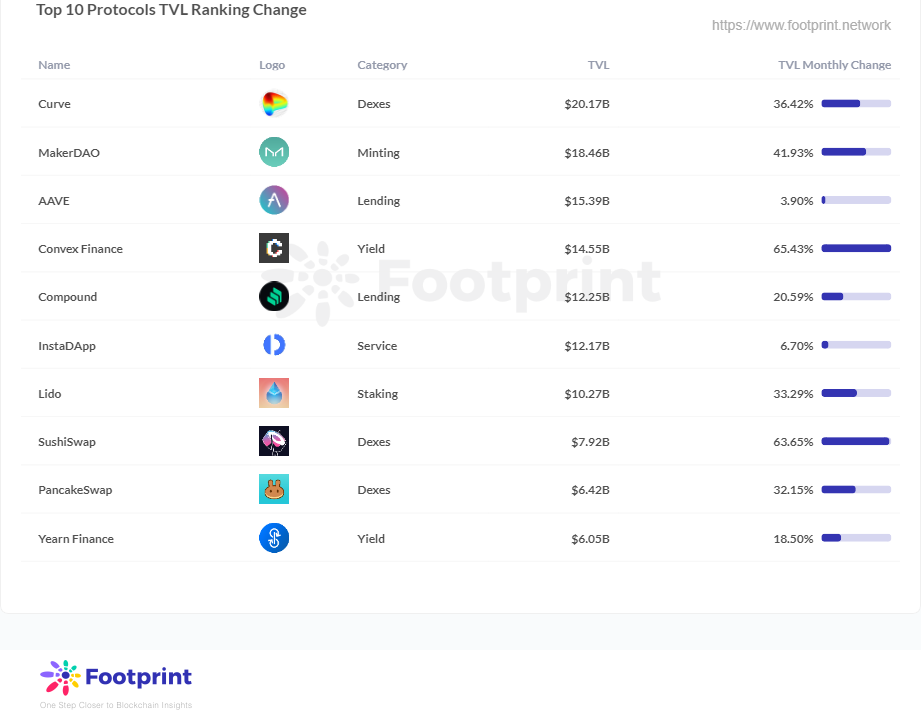Click Convex Finance monthly change bar
The image size is (921, 720).
point(856,248)
